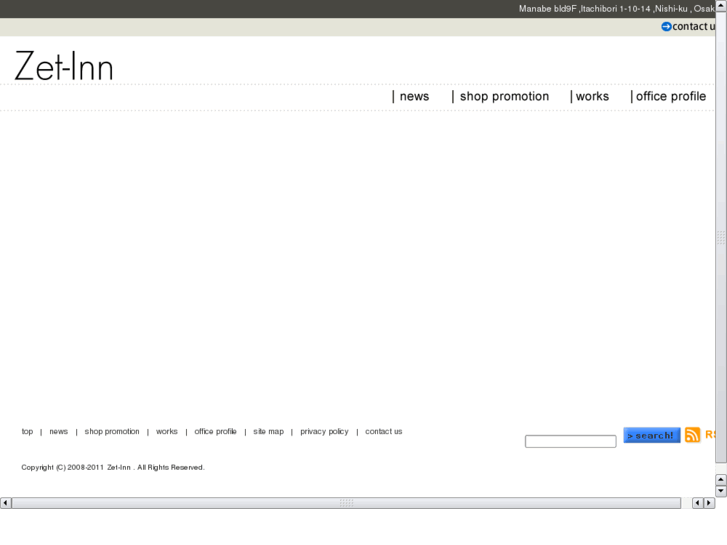Click the copyright text Zet-Inn All Rights Reserved
The height and width of the screenshot is (545, 727).
pos(113,467)
